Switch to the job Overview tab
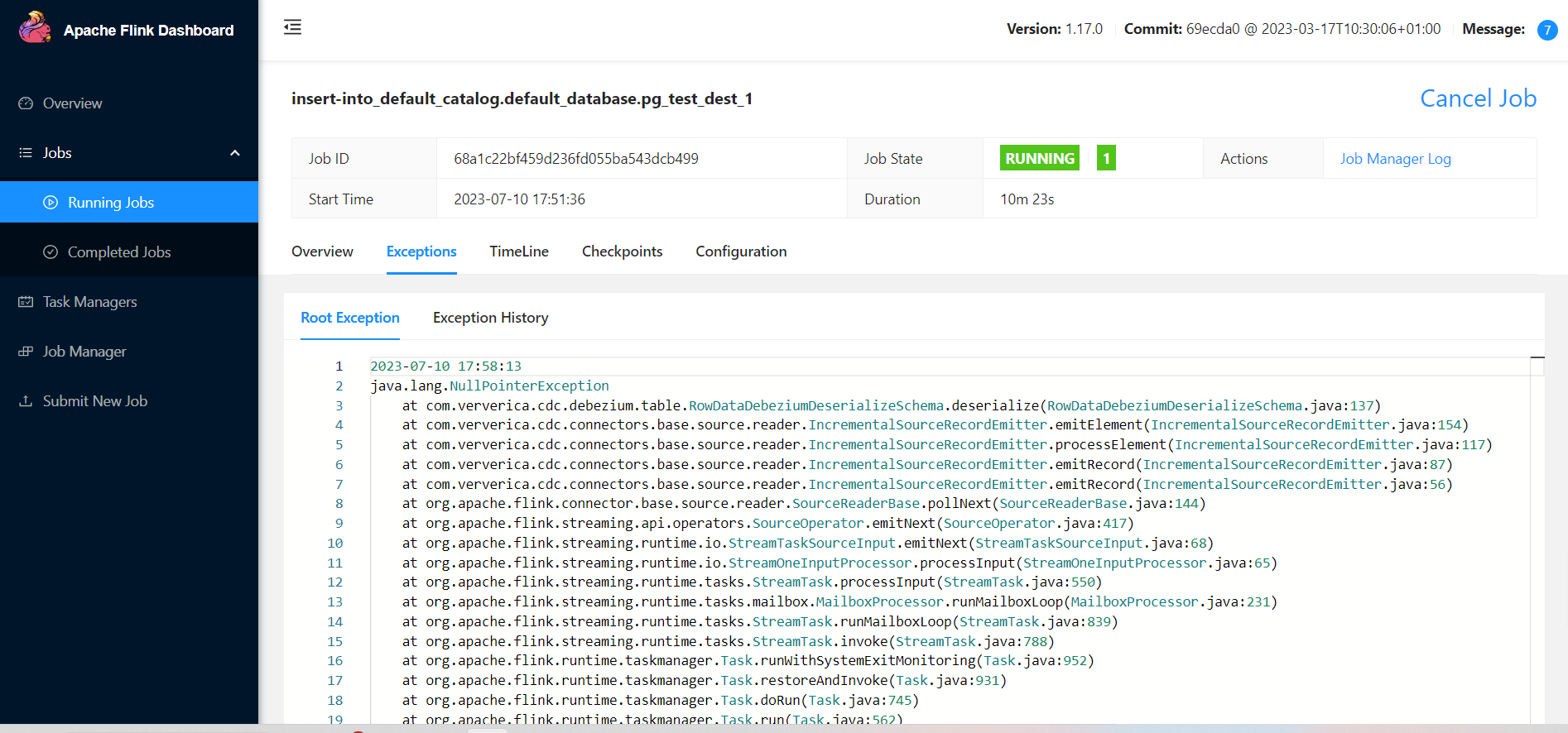This screenshot has height=733, width=1568. [322, 252]
